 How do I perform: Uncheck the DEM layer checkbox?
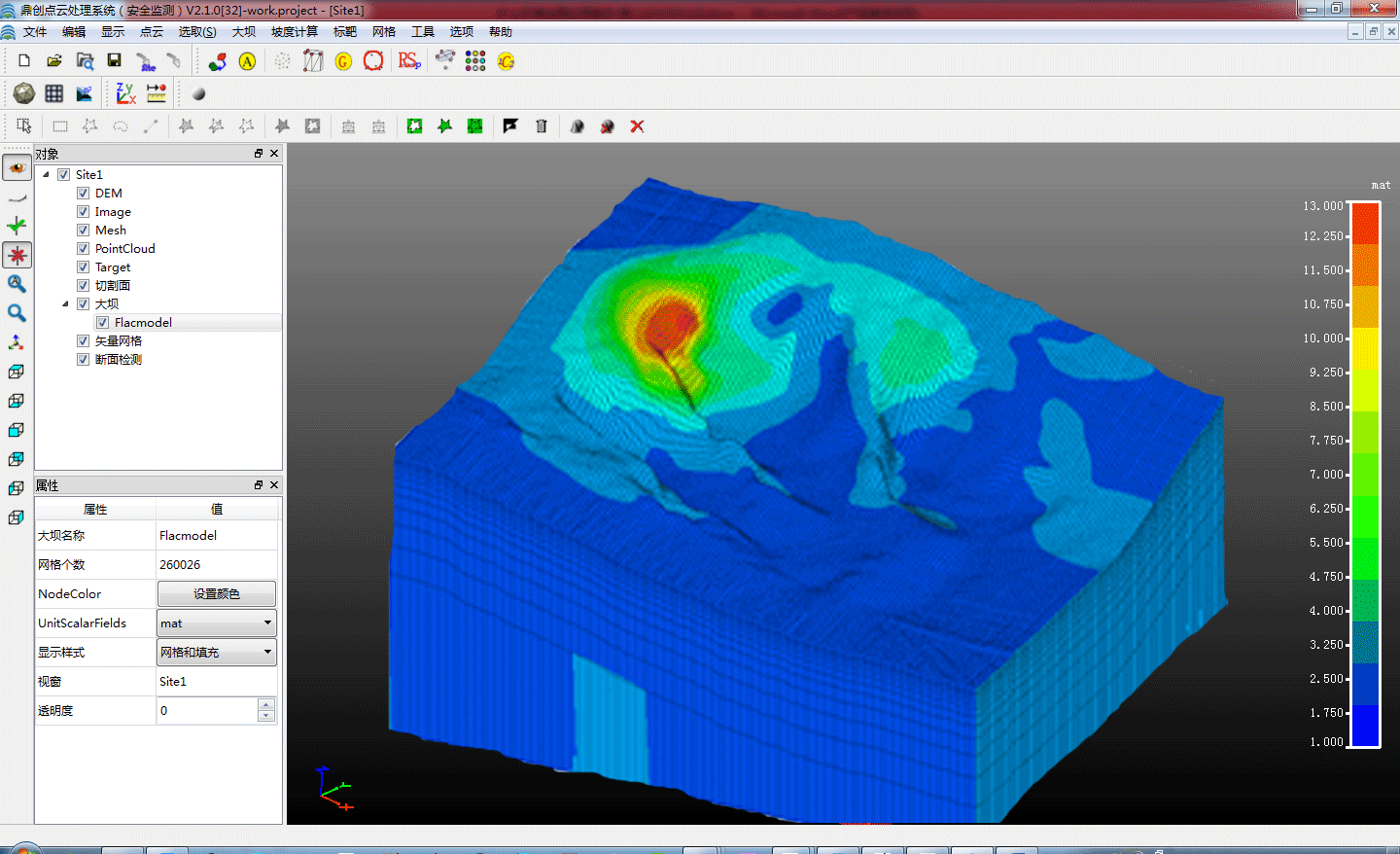tap(84, 194)
